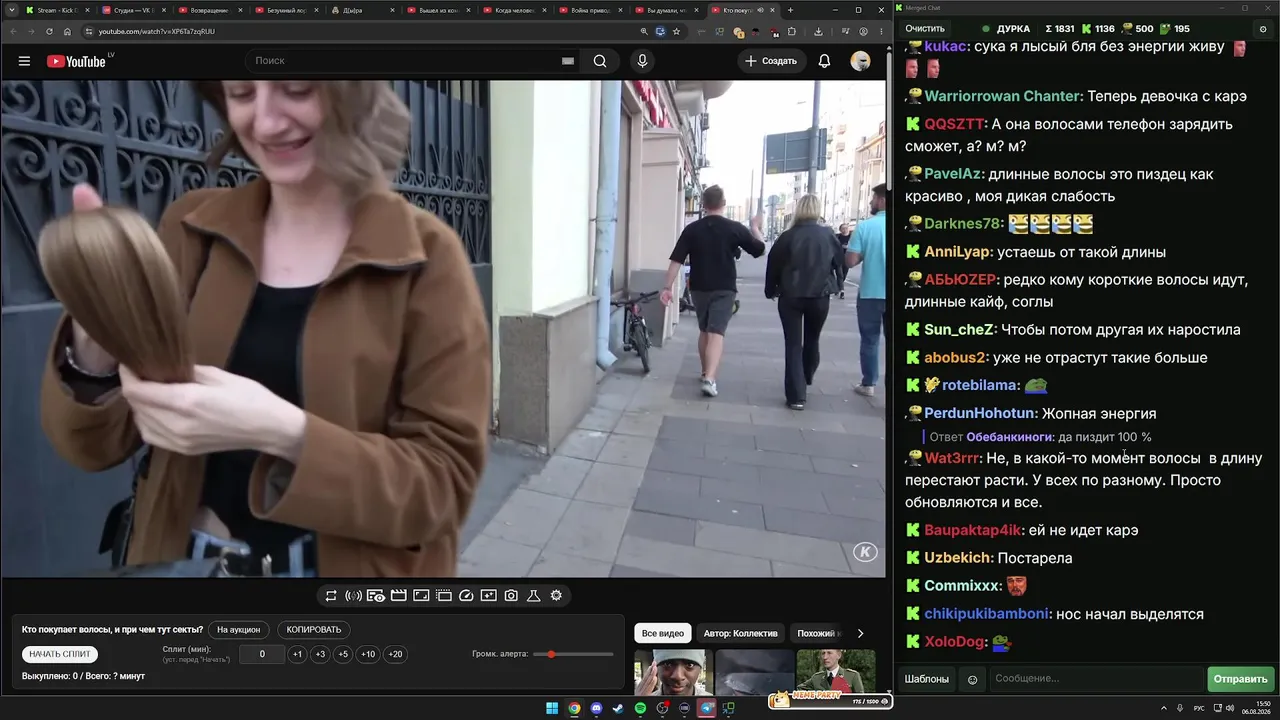Open the browser extensions puzzle icon

point(791,31)
